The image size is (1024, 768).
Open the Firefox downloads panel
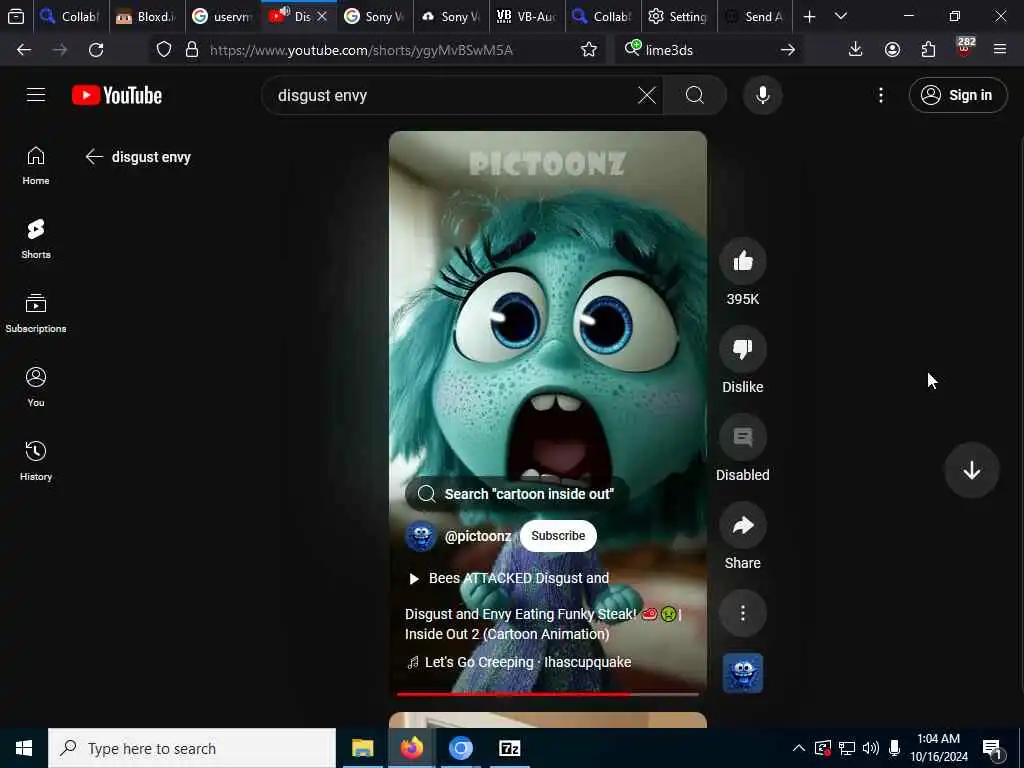click(856, 50)
